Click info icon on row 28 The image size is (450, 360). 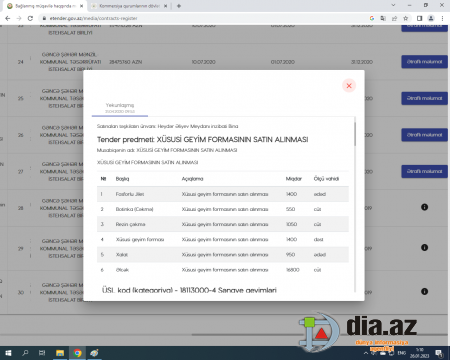pyautogui.click(x=424, y=207)
